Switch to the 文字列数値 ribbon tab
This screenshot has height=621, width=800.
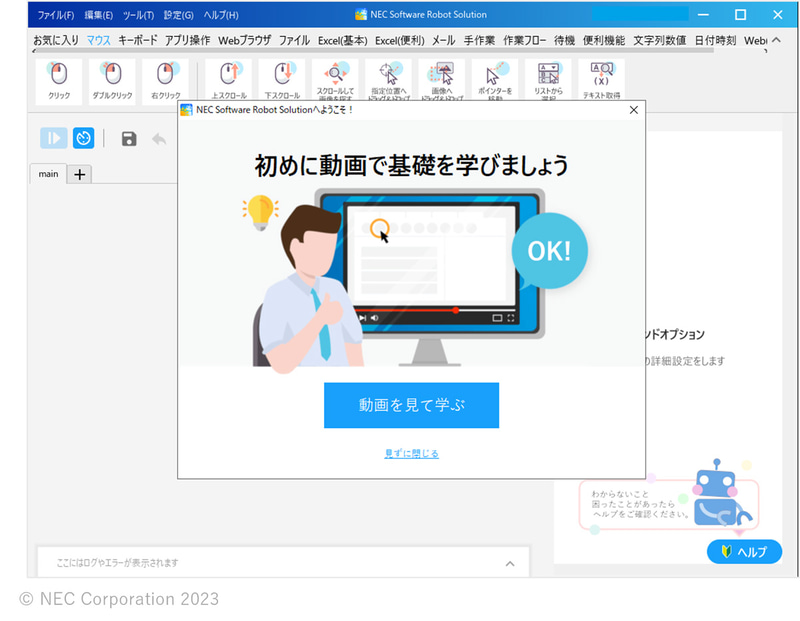660,40
